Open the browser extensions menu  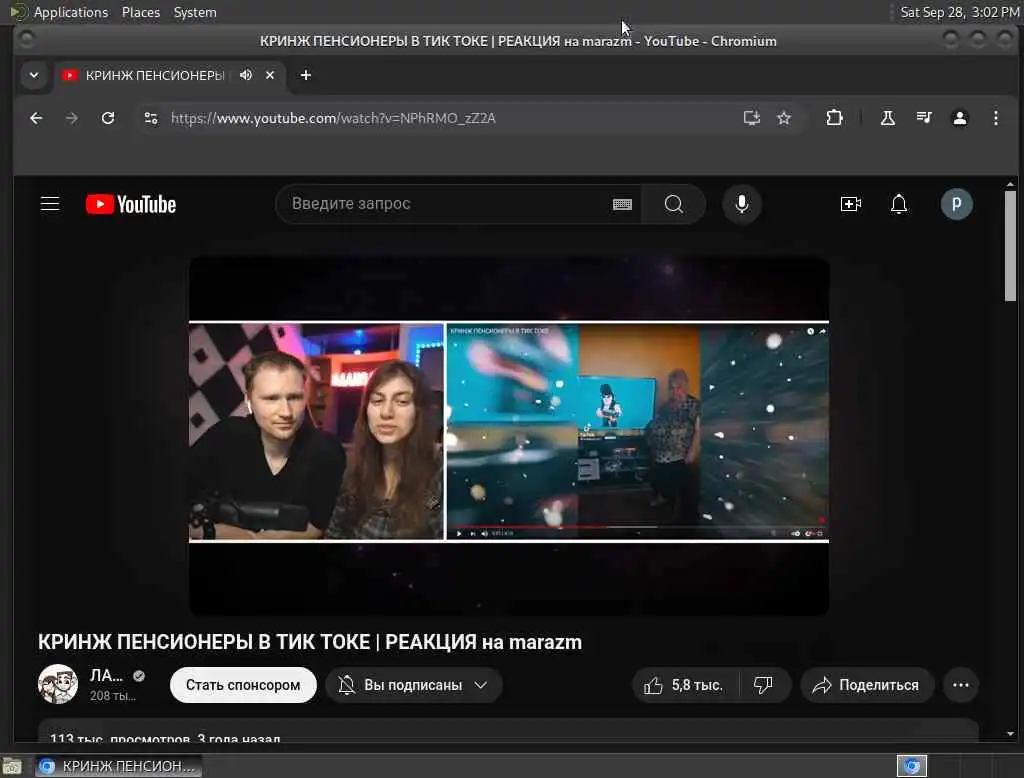point(834,118)
